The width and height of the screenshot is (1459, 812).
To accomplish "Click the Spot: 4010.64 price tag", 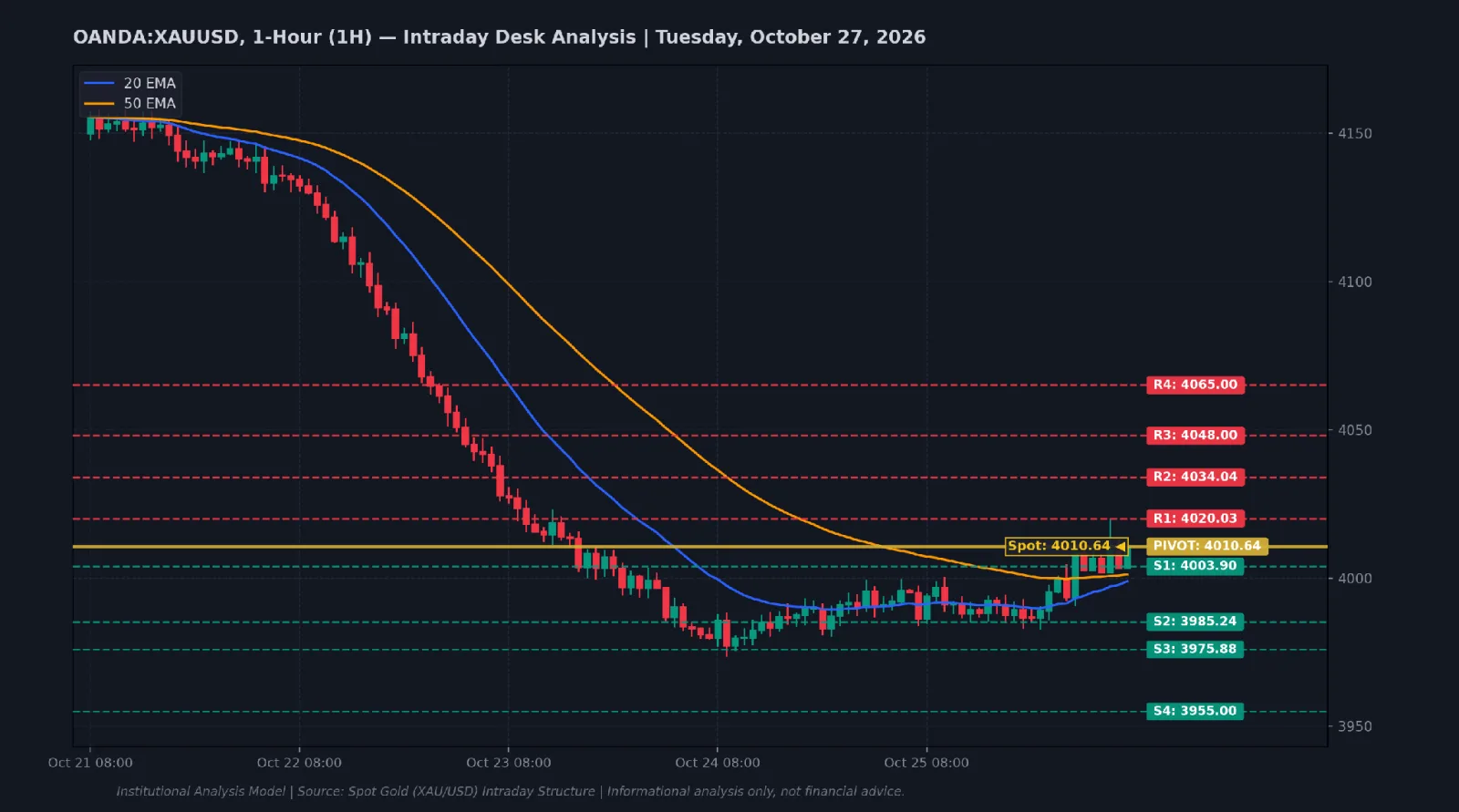I will tap(1066, 546).
